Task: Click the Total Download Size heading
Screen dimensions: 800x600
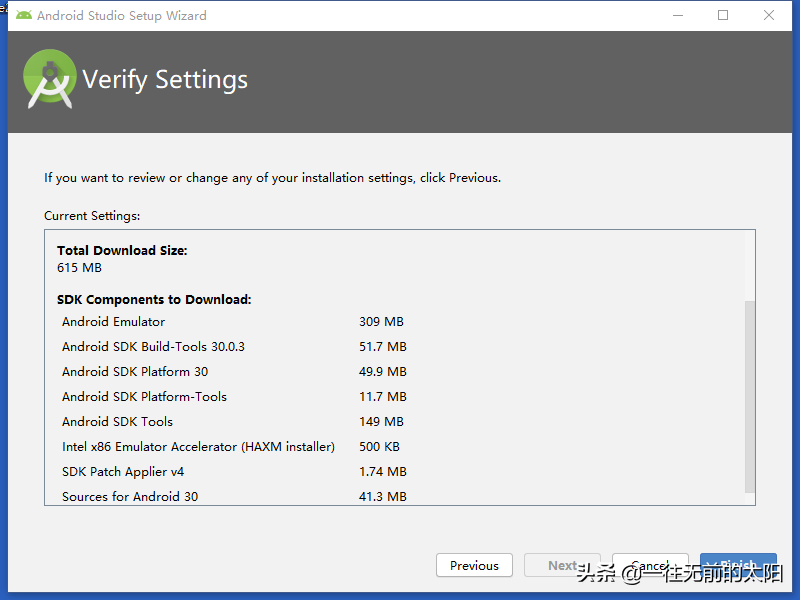Action: pyautogui.click(x=122, y=251)
